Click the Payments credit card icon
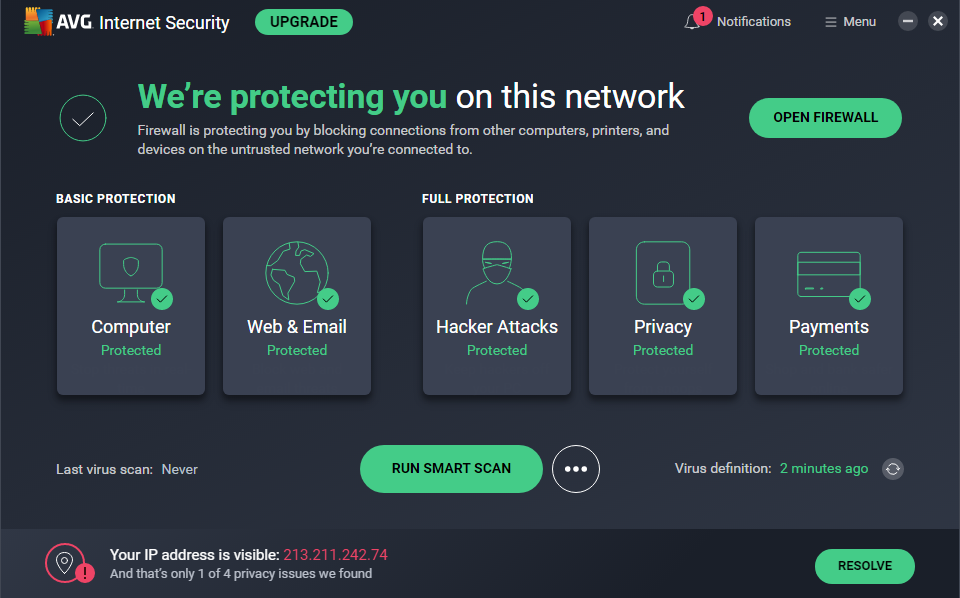Viewport: 960px width, 598px height. [x=829, y=272]
